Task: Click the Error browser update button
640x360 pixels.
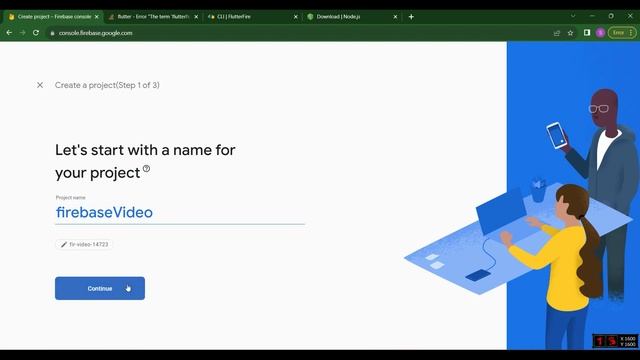Action: pos(622,33)
